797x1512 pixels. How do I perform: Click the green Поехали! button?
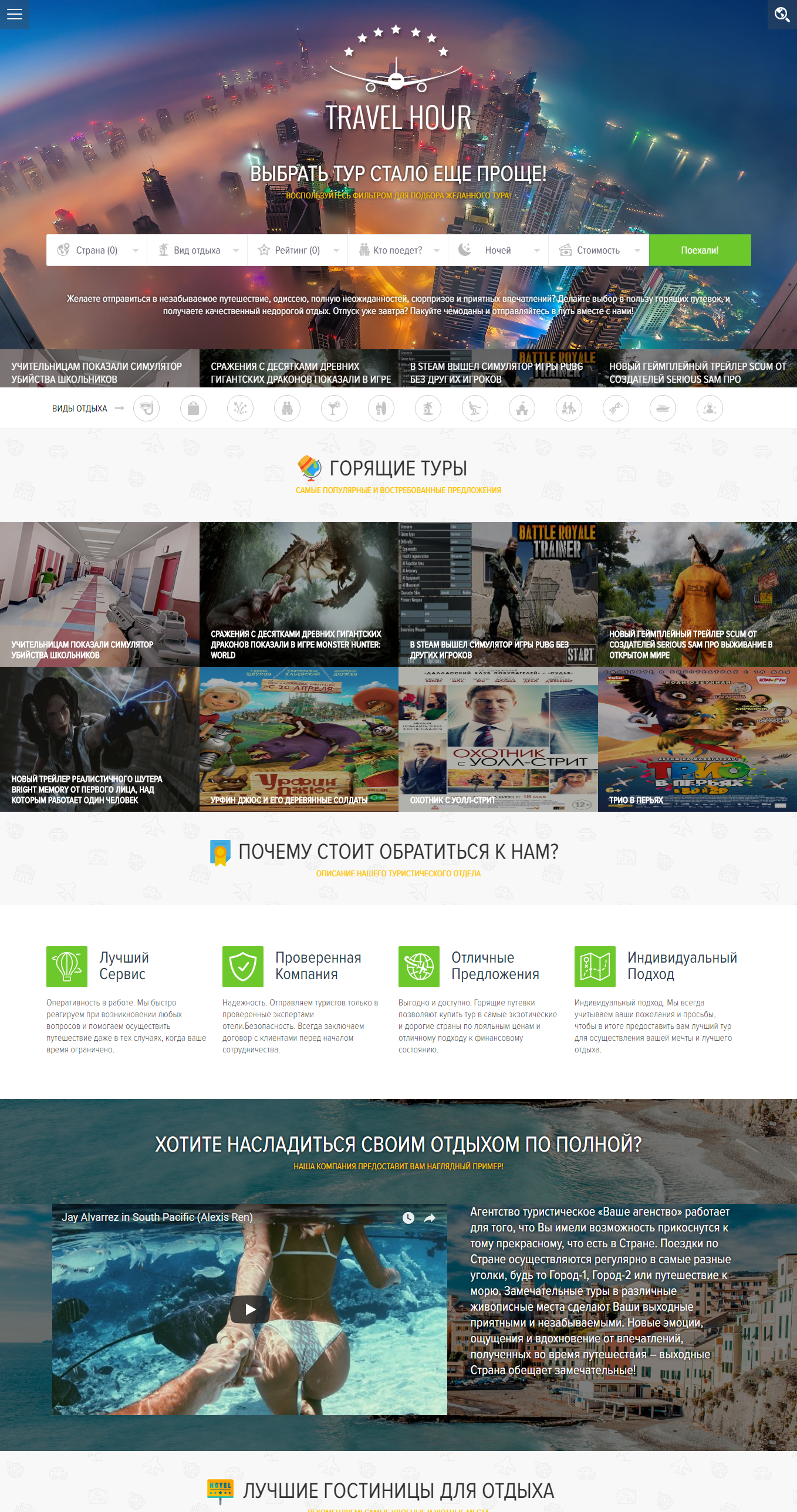(700, 250)
